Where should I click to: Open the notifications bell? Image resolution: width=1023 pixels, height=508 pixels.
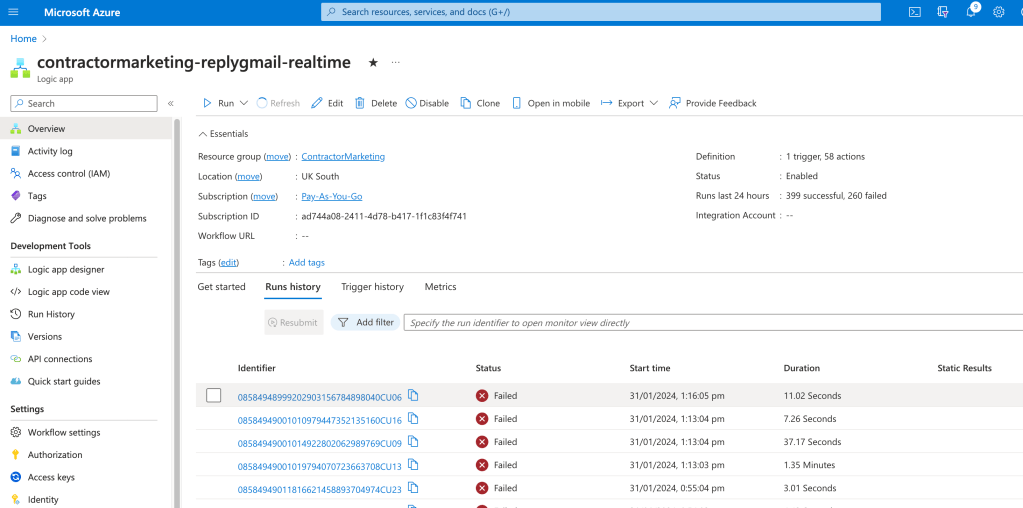[971, 12]
